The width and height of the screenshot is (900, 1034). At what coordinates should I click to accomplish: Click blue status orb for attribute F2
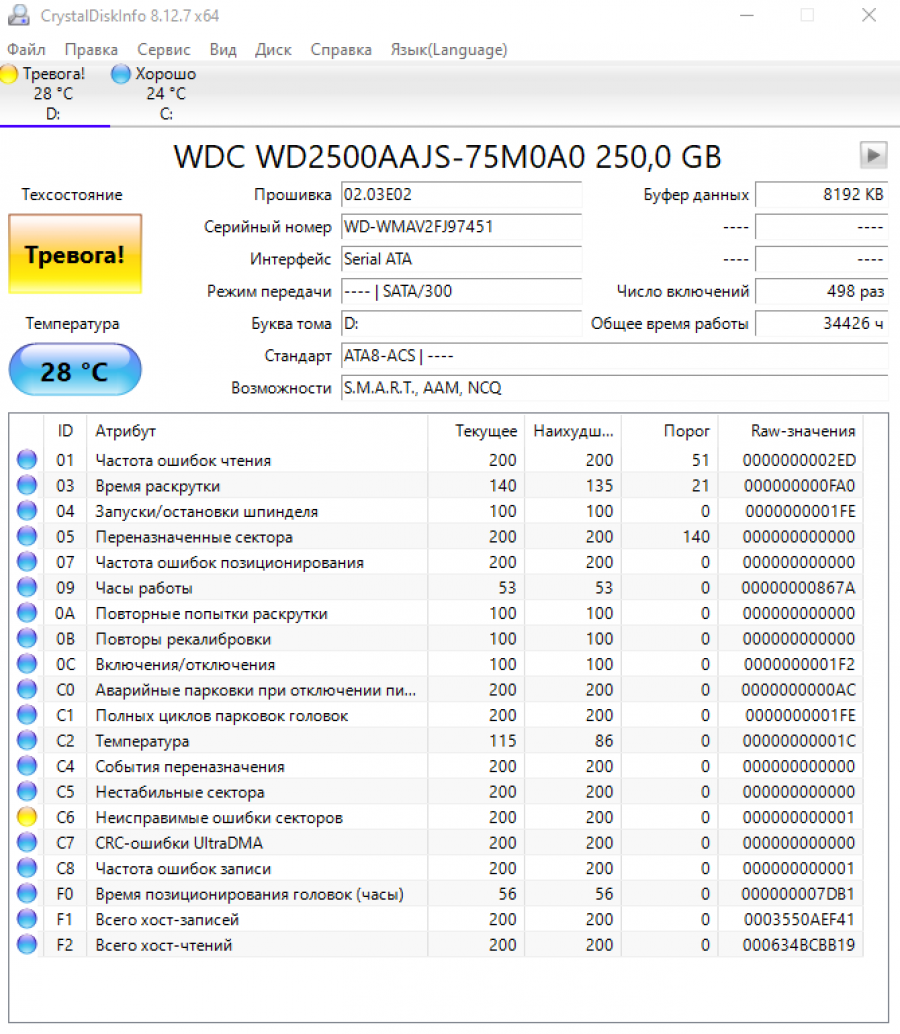pyautogui.click(x=27, y=945)
